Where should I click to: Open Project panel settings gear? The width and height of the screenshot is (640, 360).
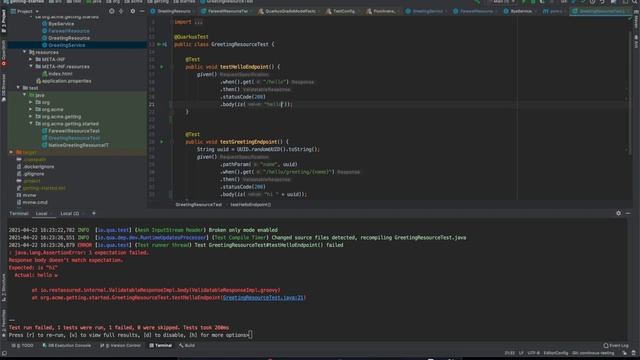[x=133, y=11]
